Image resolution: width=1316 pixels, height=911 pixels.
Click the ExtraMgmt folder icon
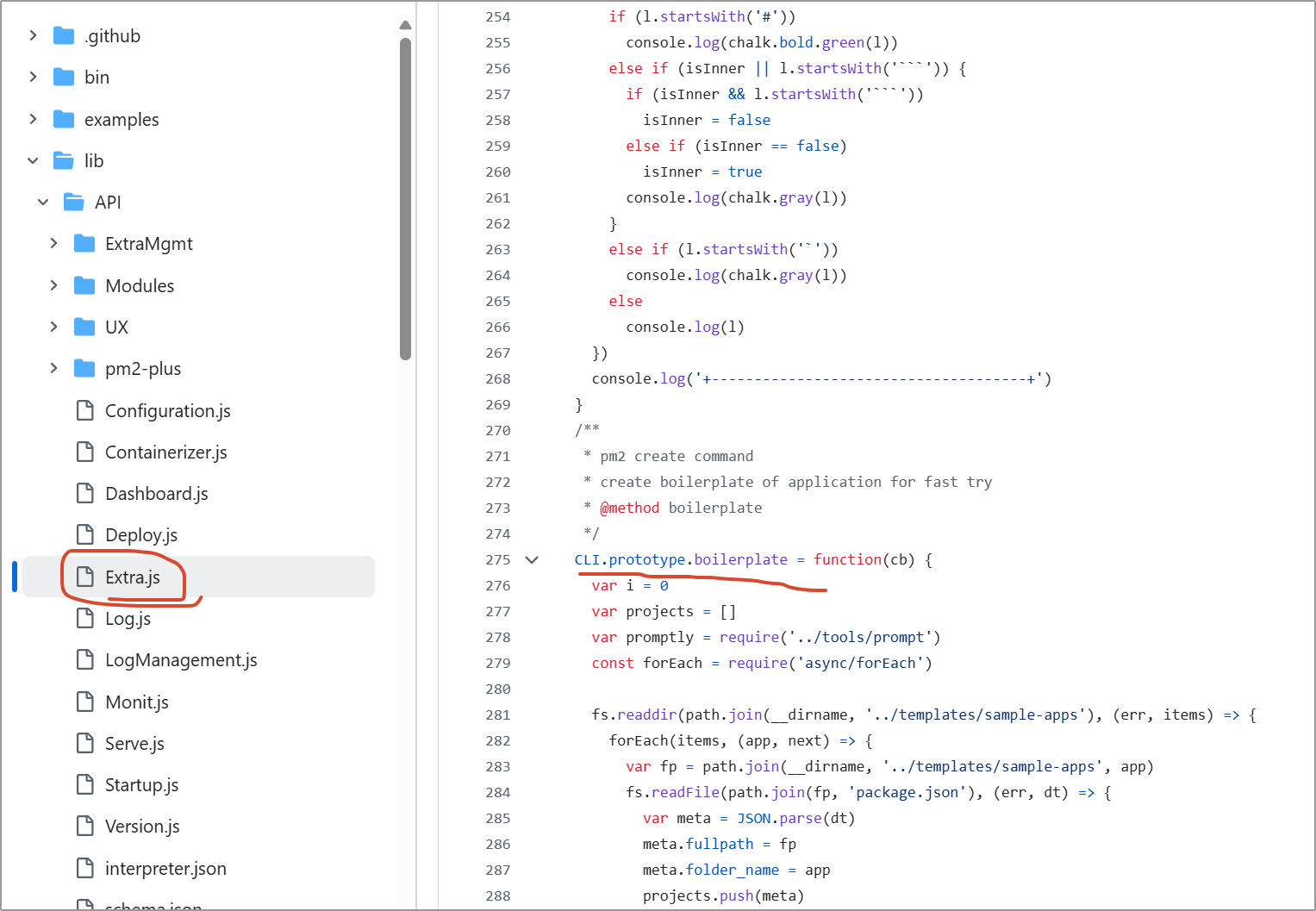tap(84, 243)
